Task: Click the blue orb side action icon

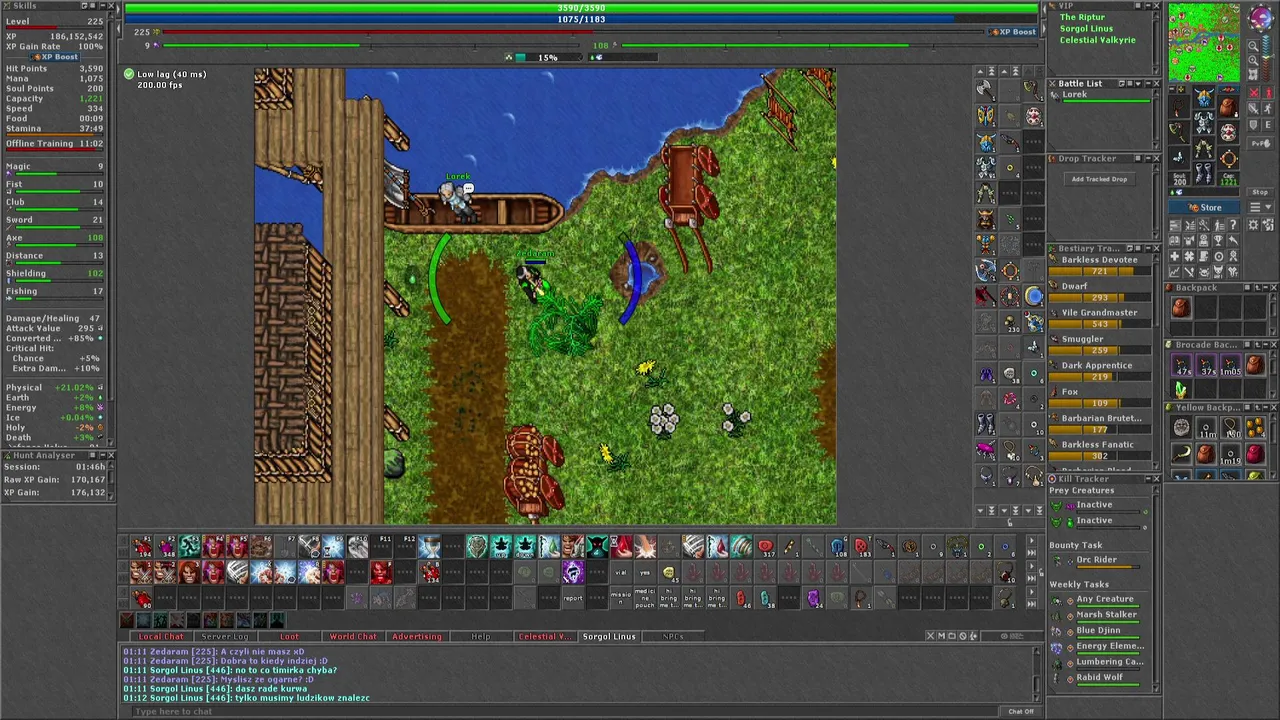Action: [1034, 297]
